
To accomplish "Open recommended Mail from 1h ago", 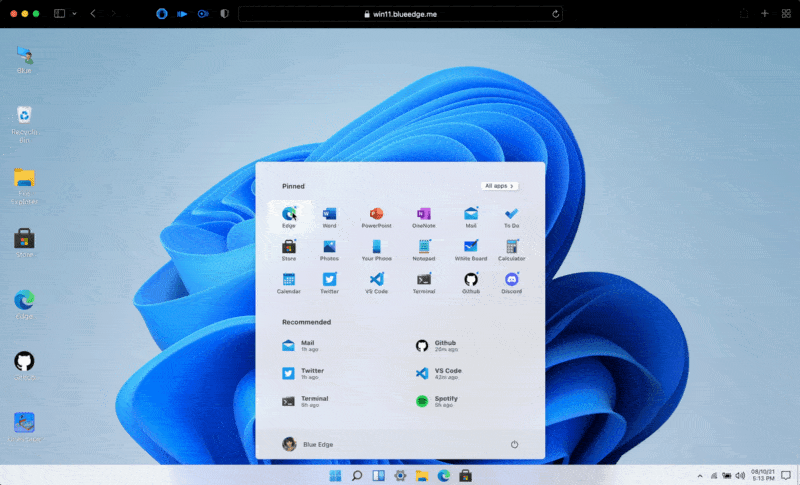I will point(301,346).
